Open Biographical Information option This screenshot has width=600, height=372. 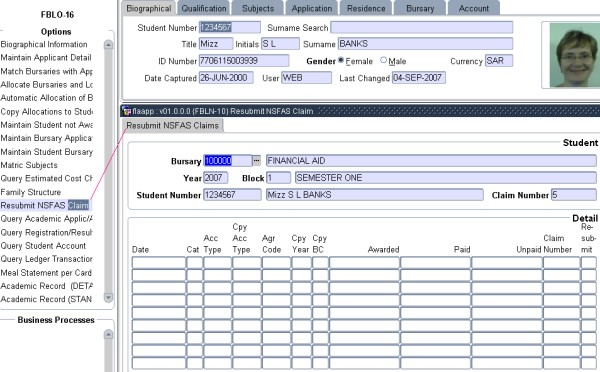pyautogui.click(x=44, y=44)
